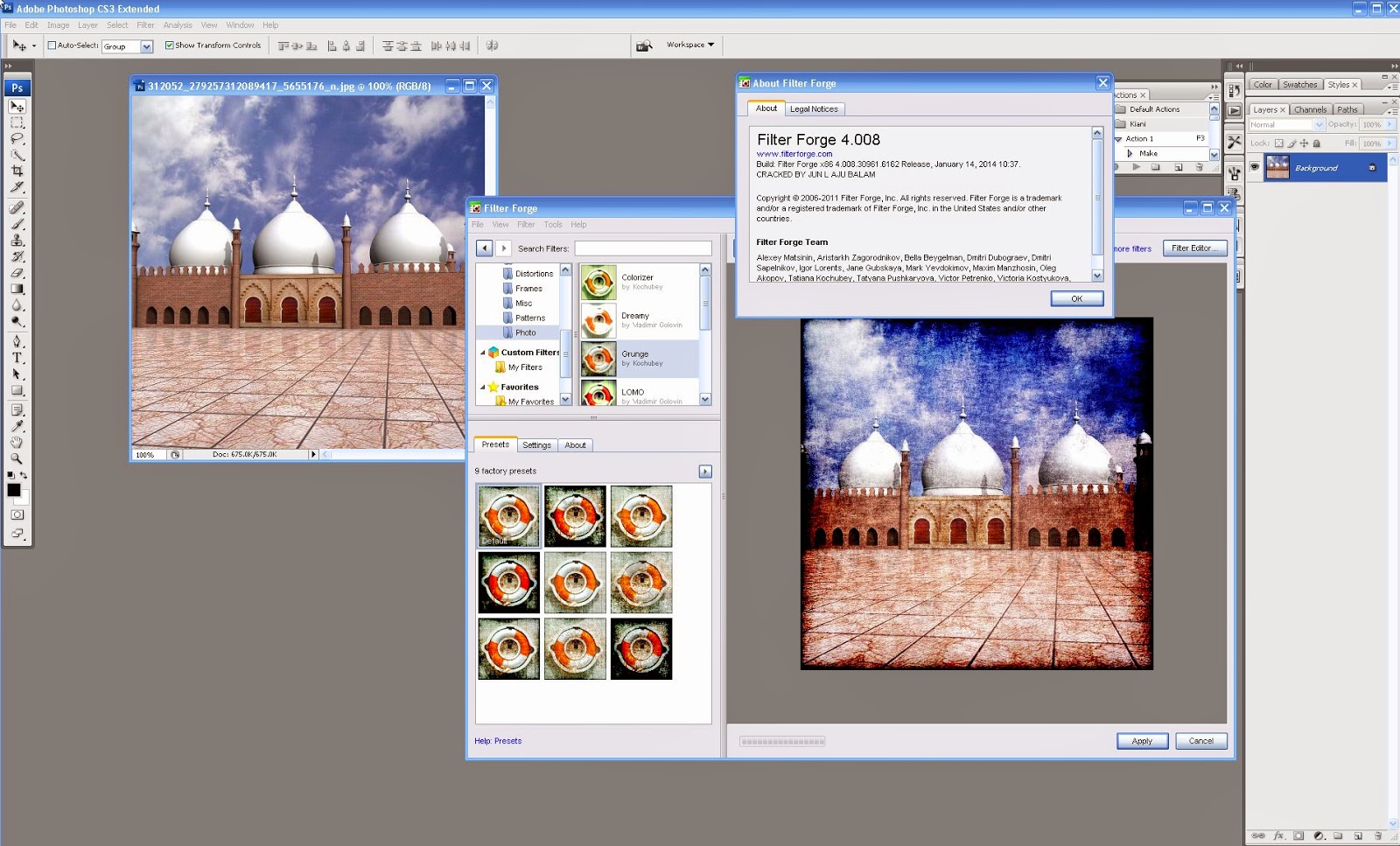Image resolution: width=1400 pixels, height=846 pixels.
Task: Expand the Make step
Action: pyautogui.click(x=1130, y=153)
